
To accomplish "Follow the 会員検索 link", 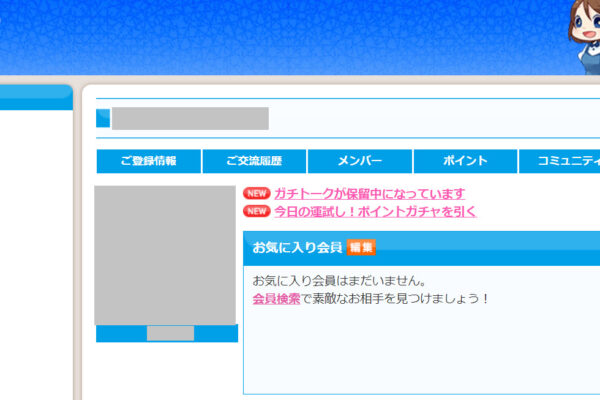I will [276, 299].
